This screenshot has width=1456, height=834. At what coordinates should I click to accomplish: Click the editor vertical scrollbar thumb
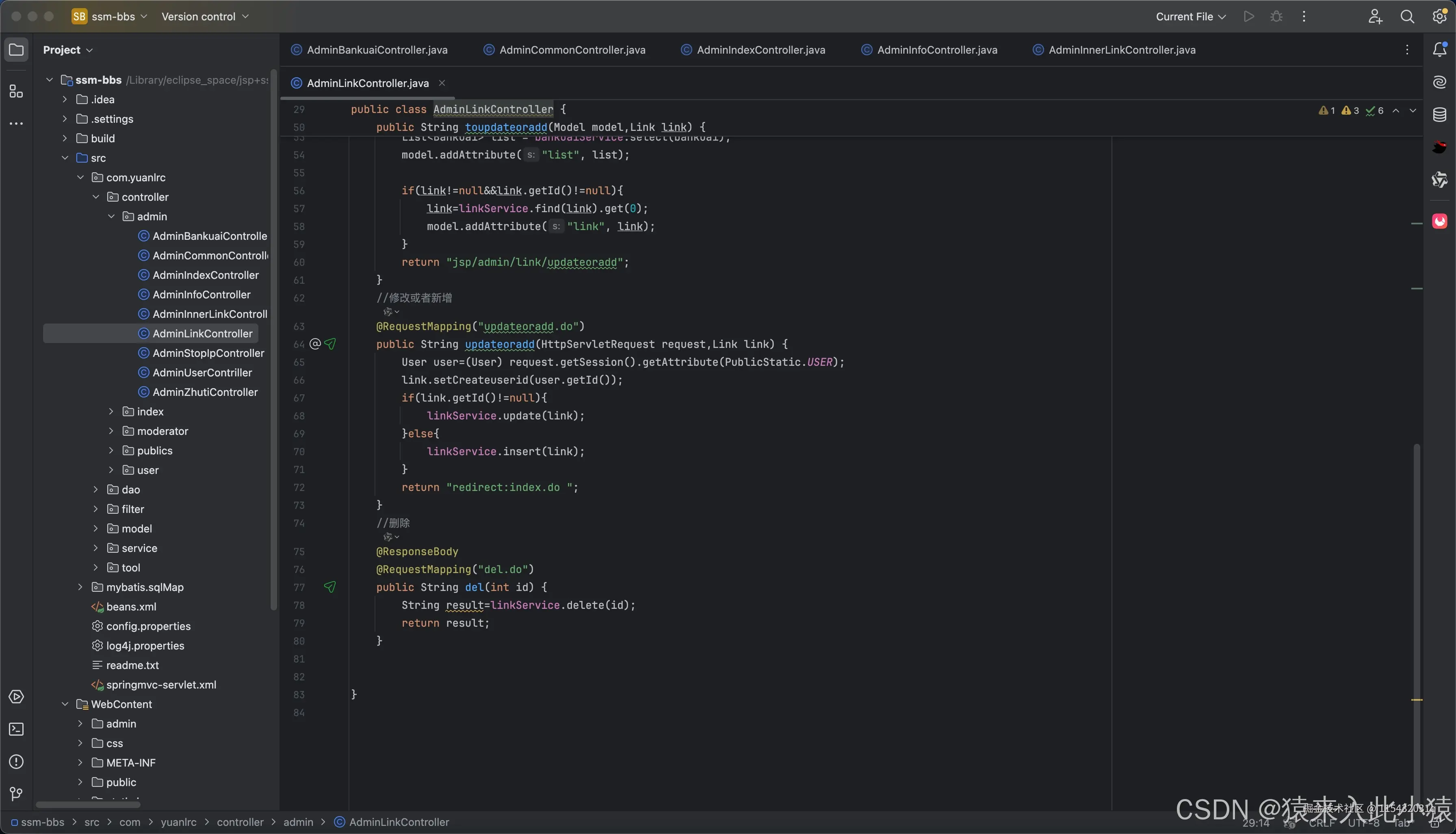(1417, 573)
